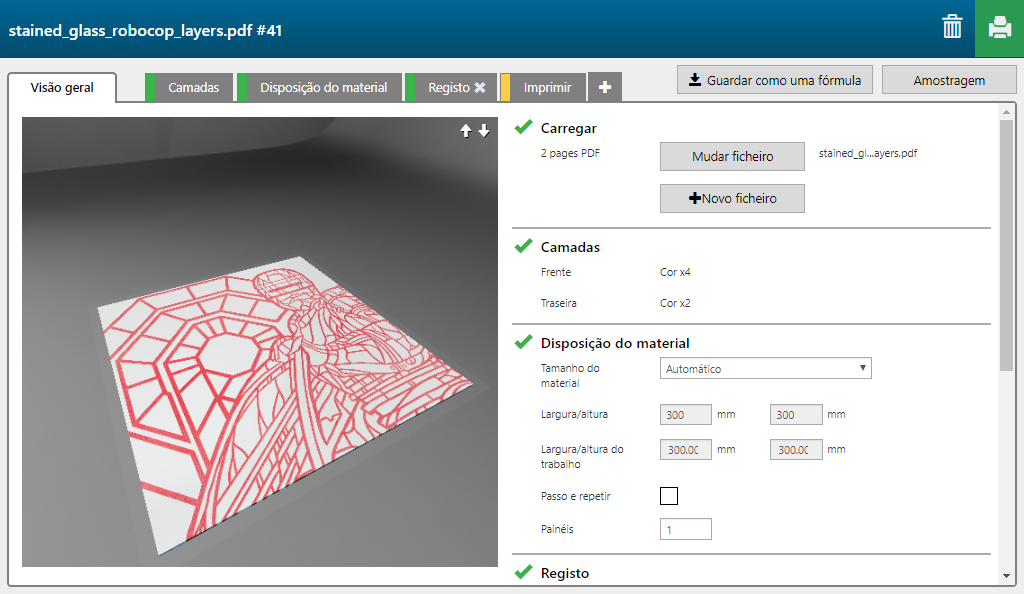The height and width of the screenshot is (594, 1024).
Task: Delete the job with the trash icon
Action: pyautogui.click(x=952, y=27)
